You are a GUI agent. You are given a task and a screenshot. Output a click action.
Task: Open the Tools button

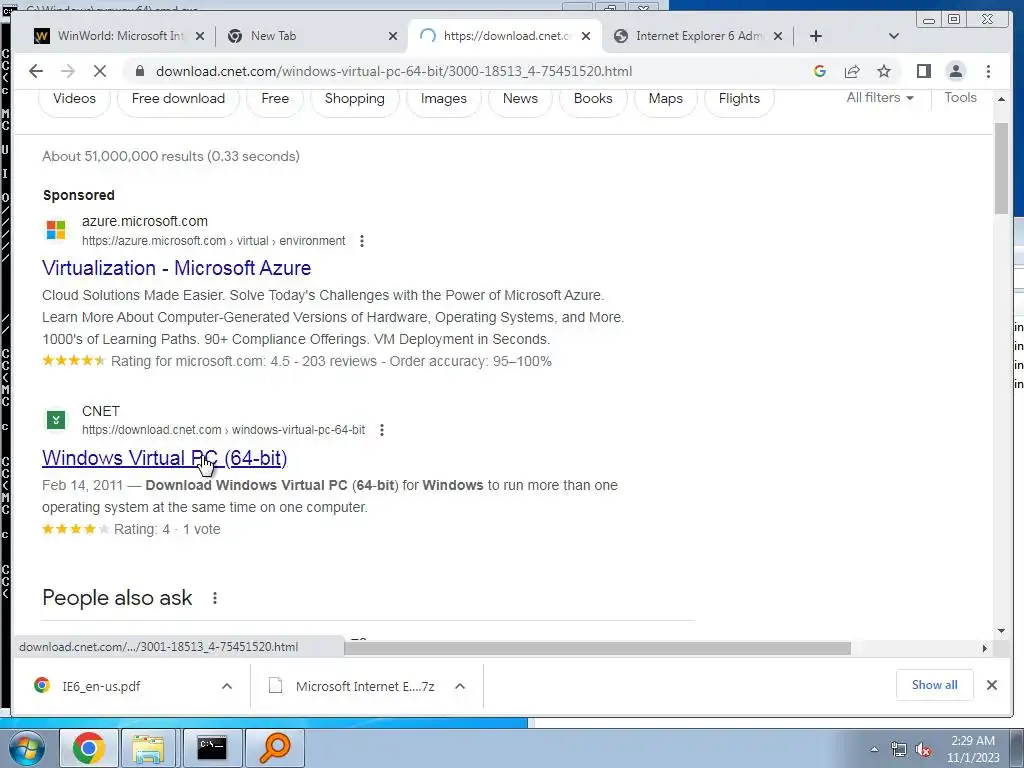tap(960, 97)
